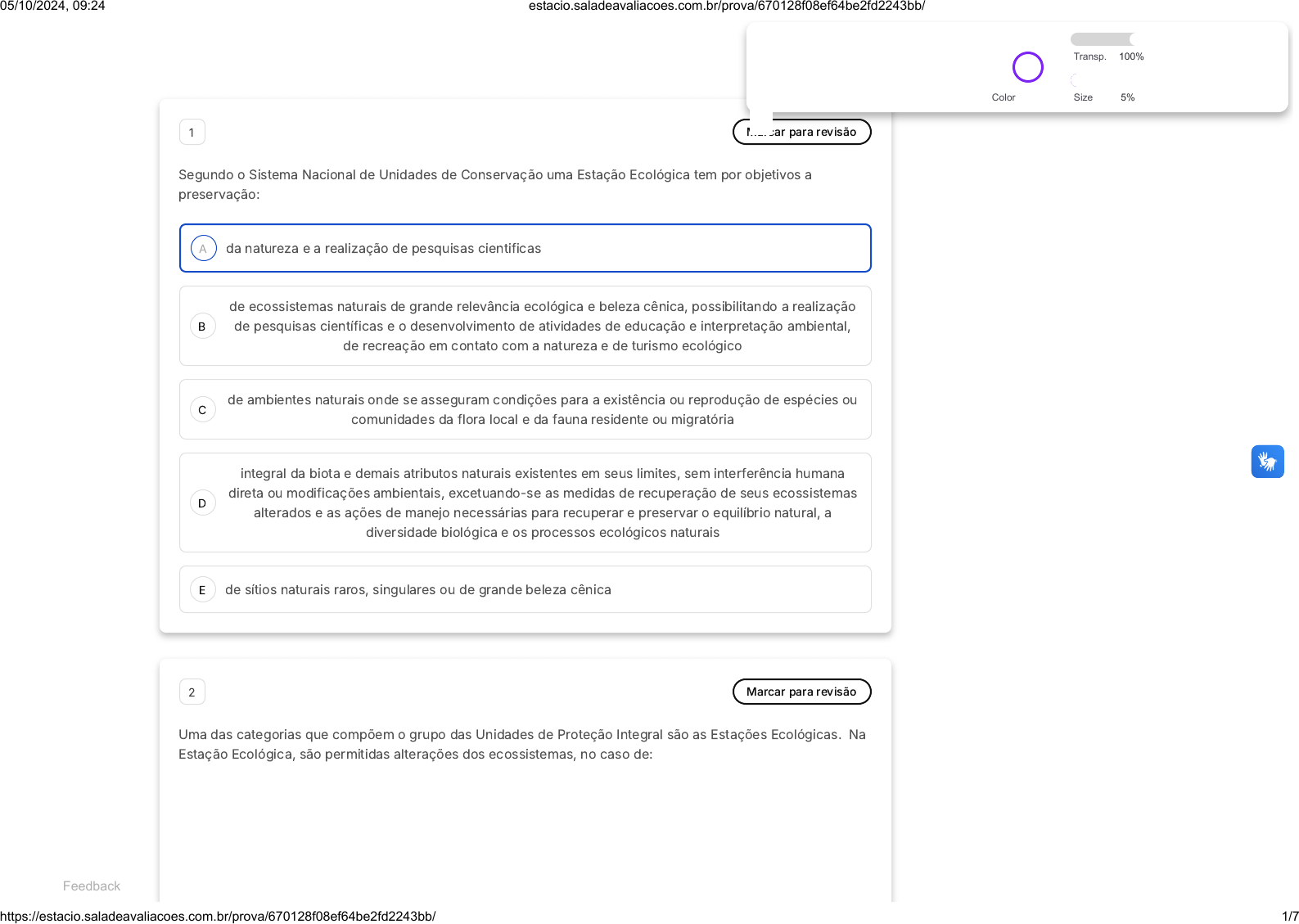Select answer option B circle

(202, 327)
